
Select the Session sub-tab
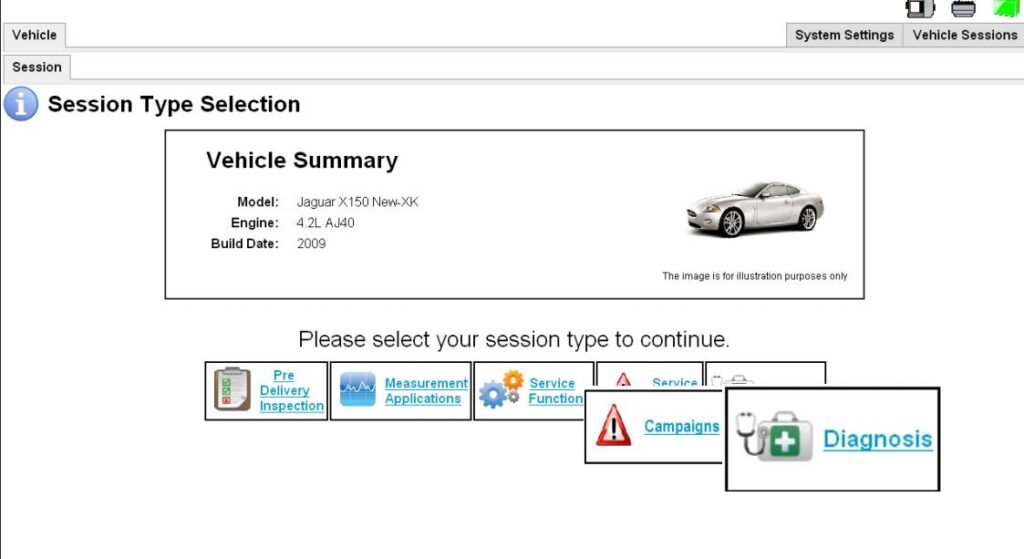coord(37,67)
